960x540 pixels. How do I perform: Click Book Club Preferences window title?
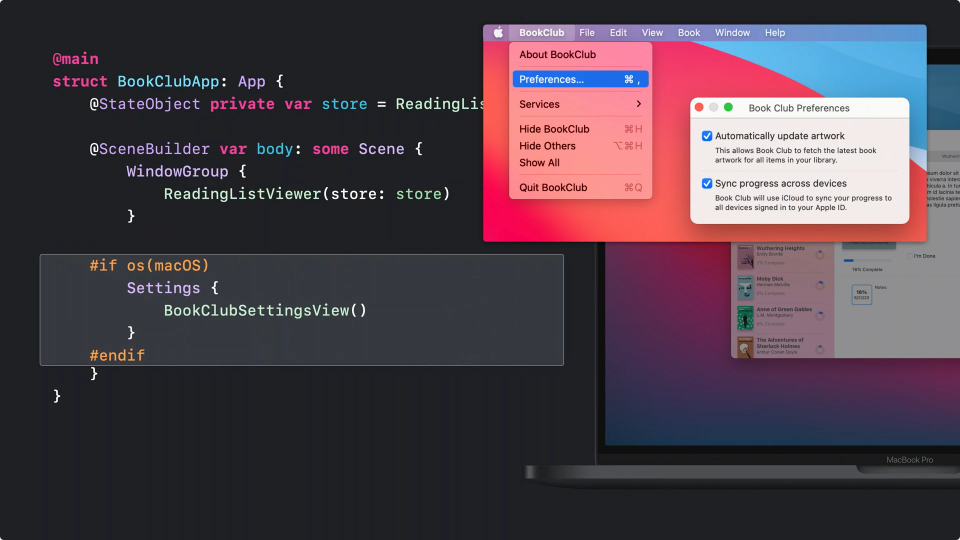tap(799, 108)
